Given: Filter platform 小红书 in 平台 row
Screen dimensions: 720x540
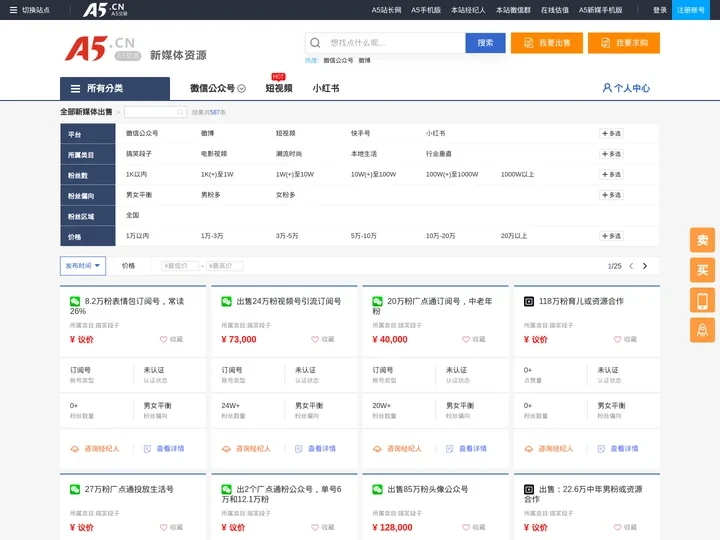Looking at the screenshot, I should pyautogui.click(x=435, y=133).
